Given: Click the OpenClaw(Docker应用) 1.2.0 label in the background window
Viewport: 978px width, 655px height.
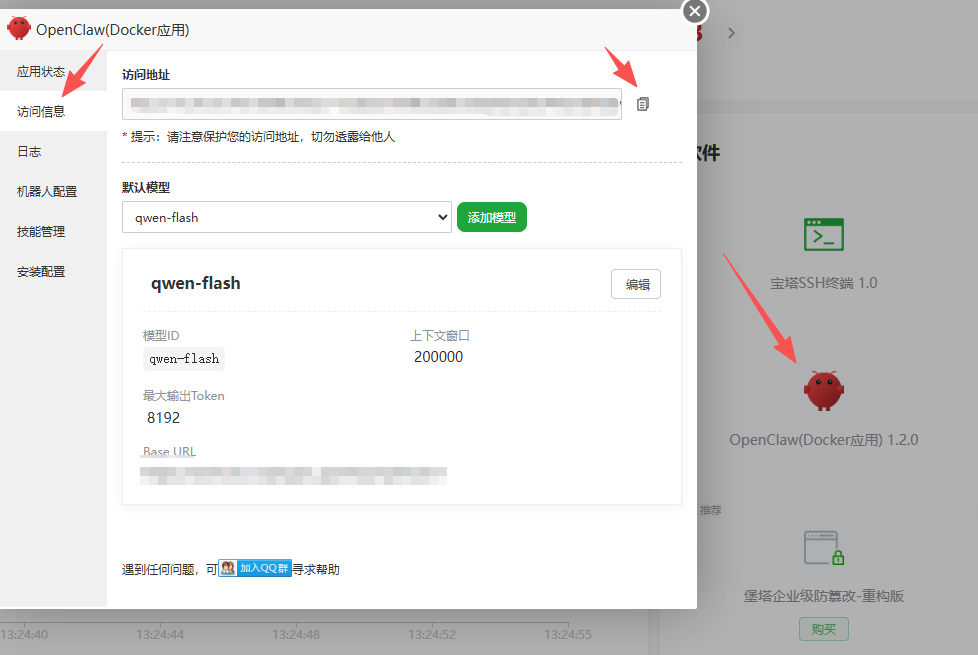Looking at the screenshot, I should [824, 440].
